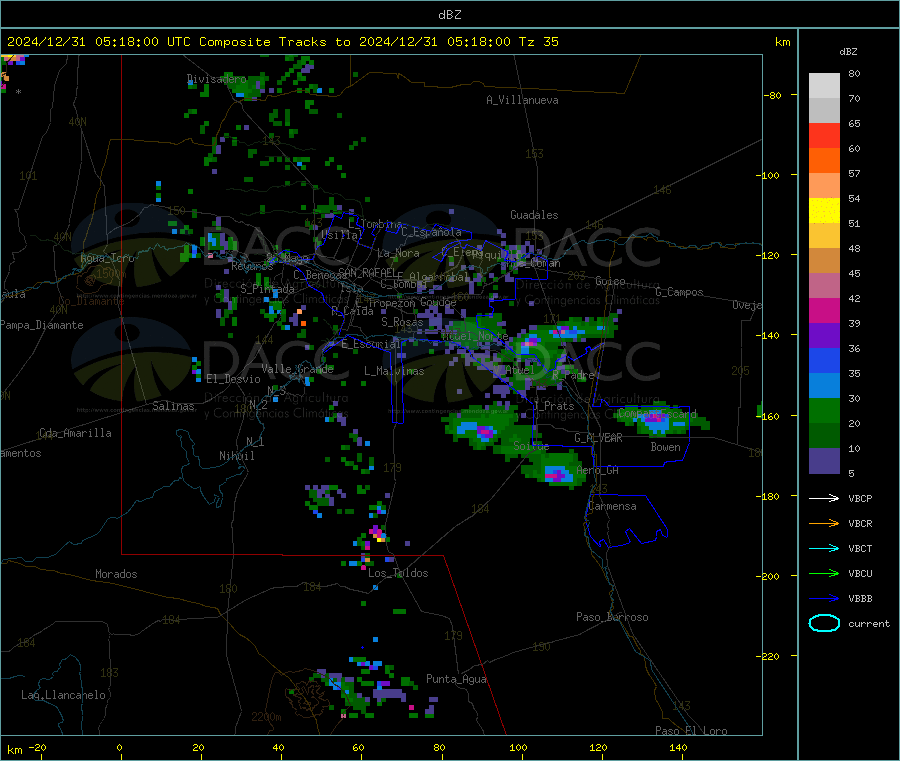Image resolution: width=900 pixels, height=761 pixels.
Task: Click the cyan VBCT arrow legend icon
Action: tap(824, 548)
